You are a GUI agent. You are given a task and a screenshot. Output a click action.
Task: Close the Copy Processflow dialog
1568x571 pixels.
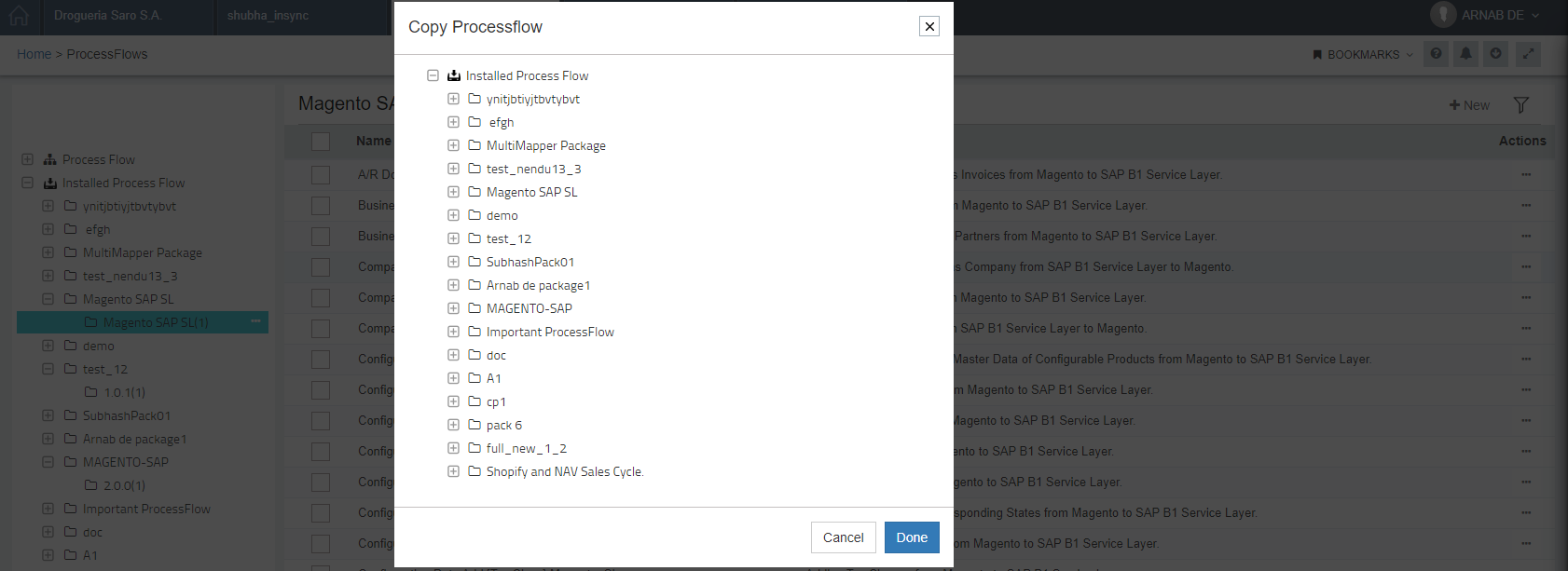929,26
